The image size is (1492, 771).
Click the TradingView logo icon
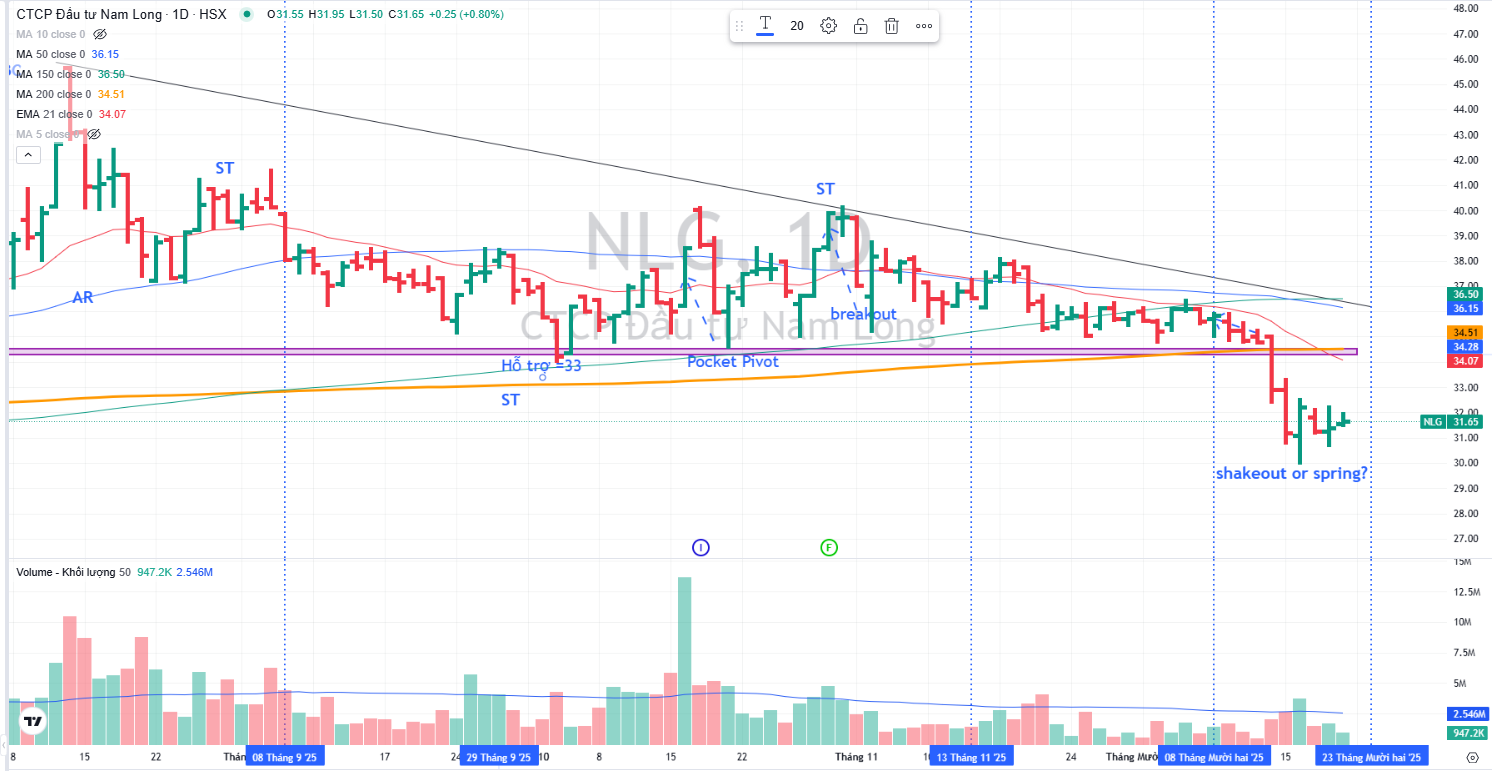click(x=34, y=721)
